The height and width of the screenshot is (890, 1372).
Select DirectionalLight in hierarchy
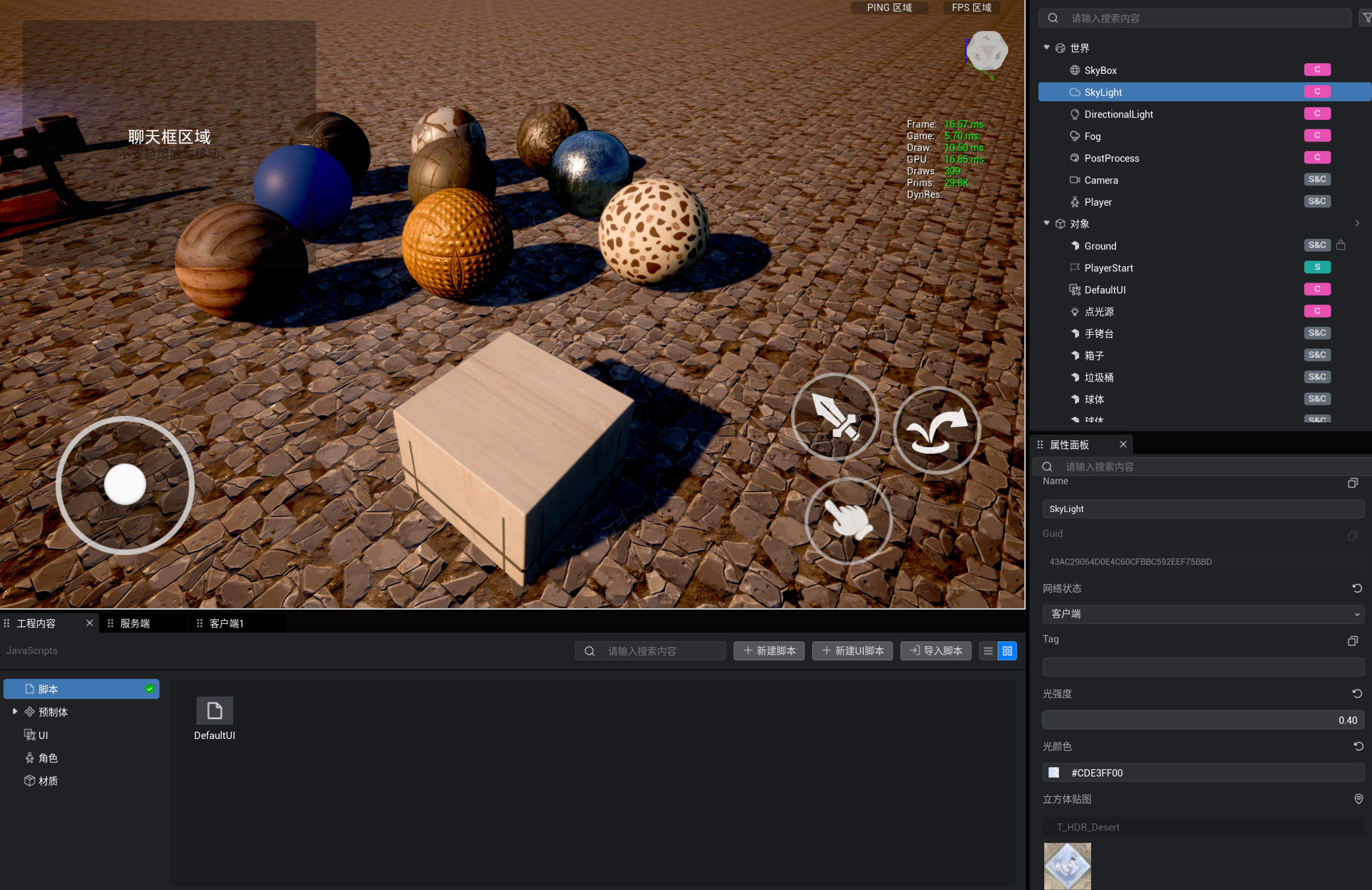tap(1119, 114)
